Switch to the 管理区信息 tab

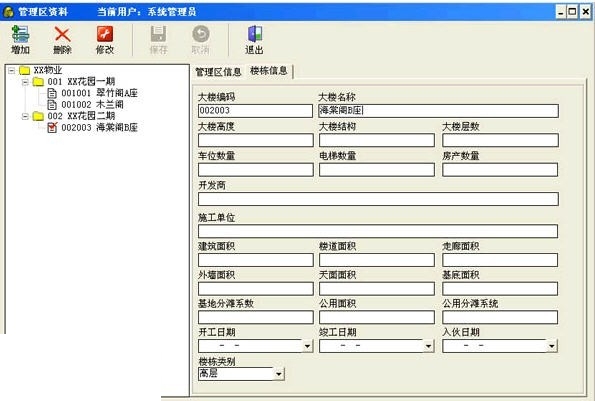[218, 72]
